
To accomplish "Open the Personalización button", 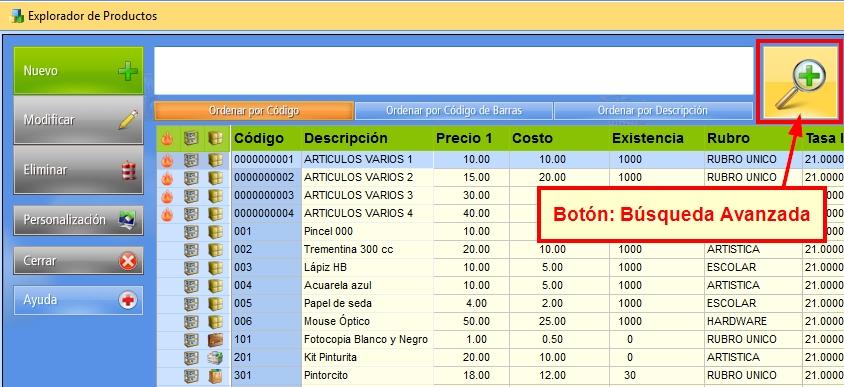I will (x=78, y=220).
